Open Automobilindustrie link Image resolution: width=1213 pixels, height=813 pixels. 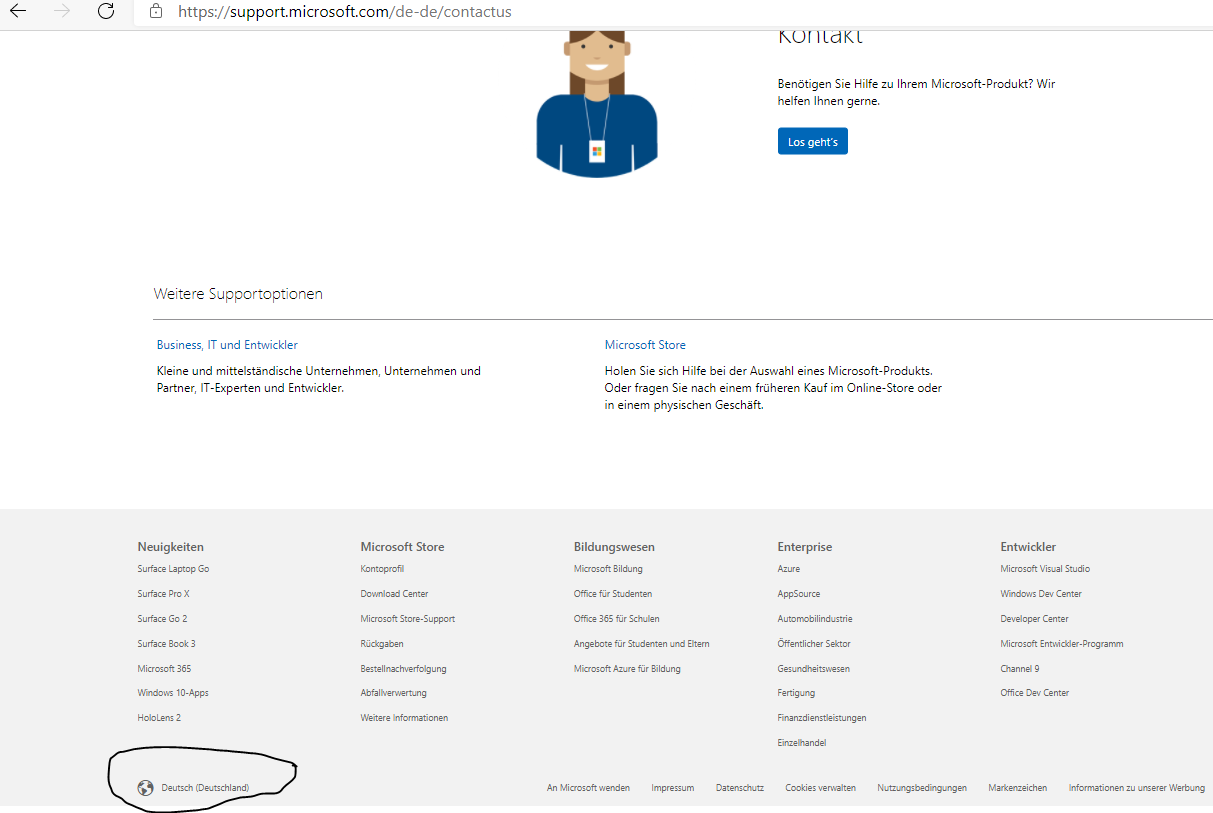(815, 619)
